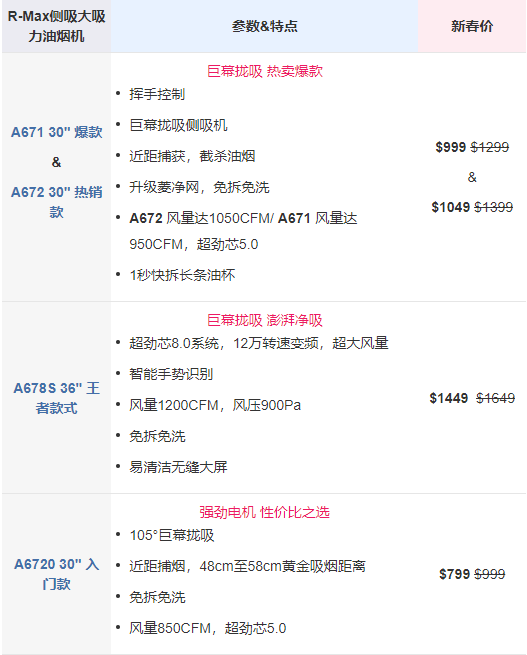The width and height of the screenshot is (527, 655).
Task: Open the A672 30" 热销款 product link
Action: coord(56,202)
